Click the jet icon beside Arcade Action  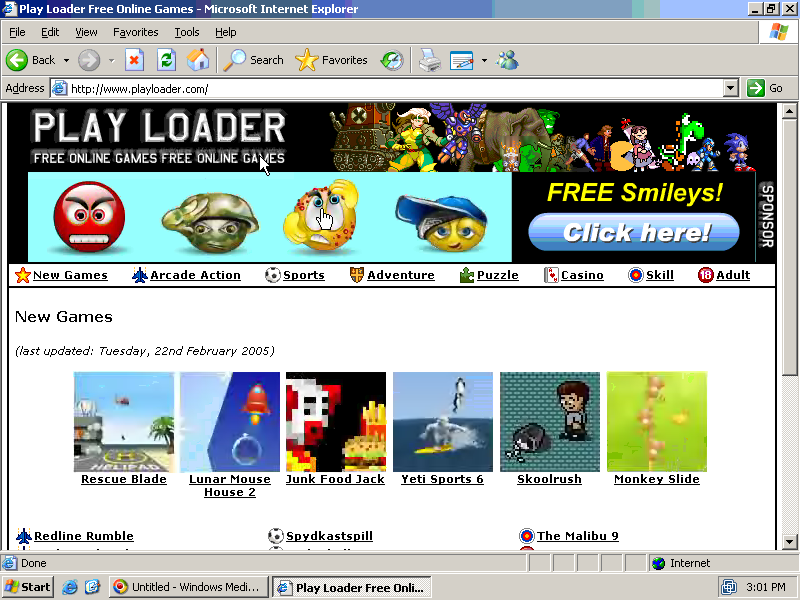[139, 275]
